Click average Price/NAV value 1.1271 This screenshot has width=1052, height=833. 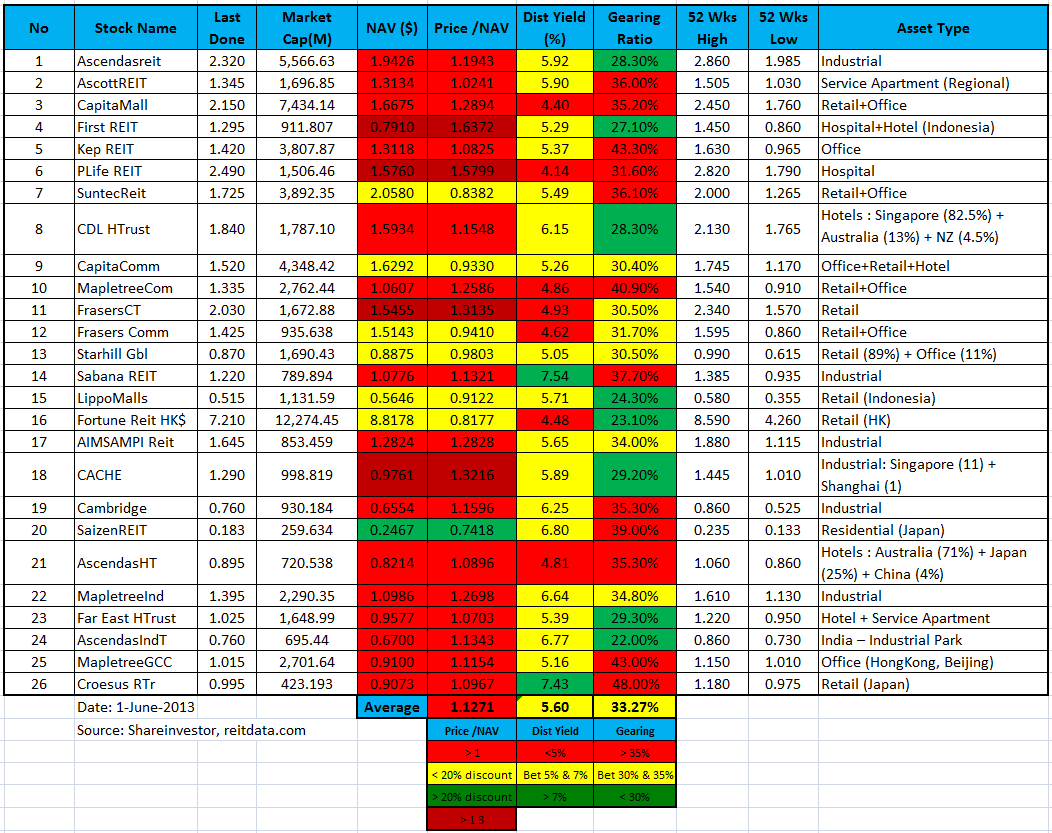[x=472, y=707]
